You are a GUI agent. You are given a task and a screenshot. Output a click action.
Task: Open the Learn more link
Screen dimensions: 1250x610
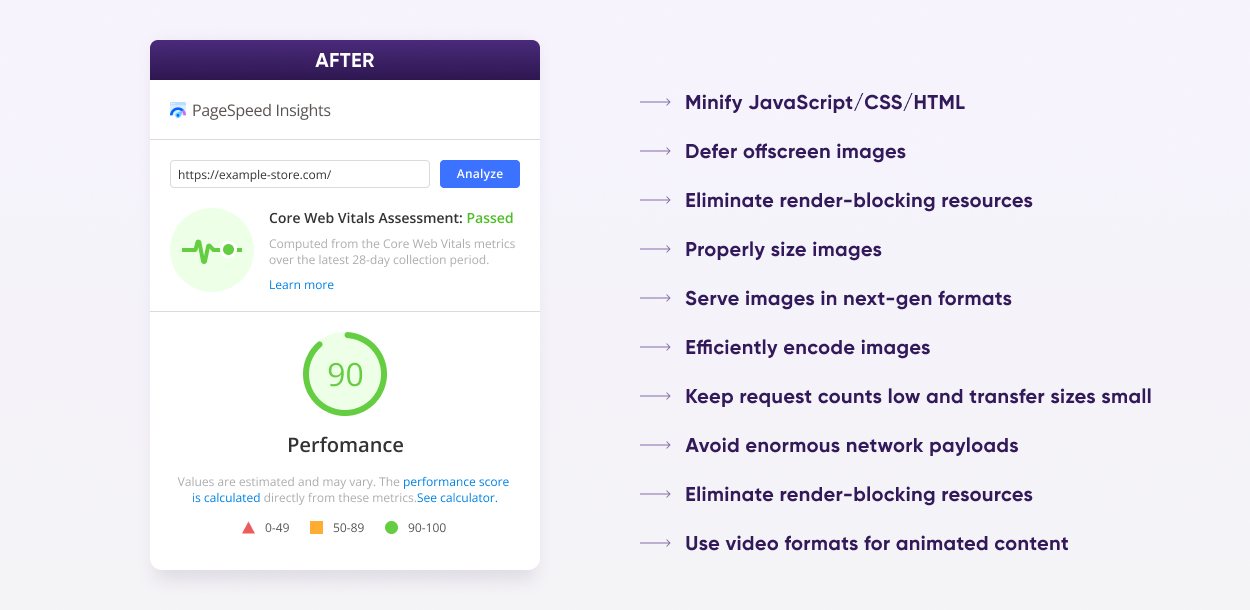pyautogui.click(x=301, y=284)
